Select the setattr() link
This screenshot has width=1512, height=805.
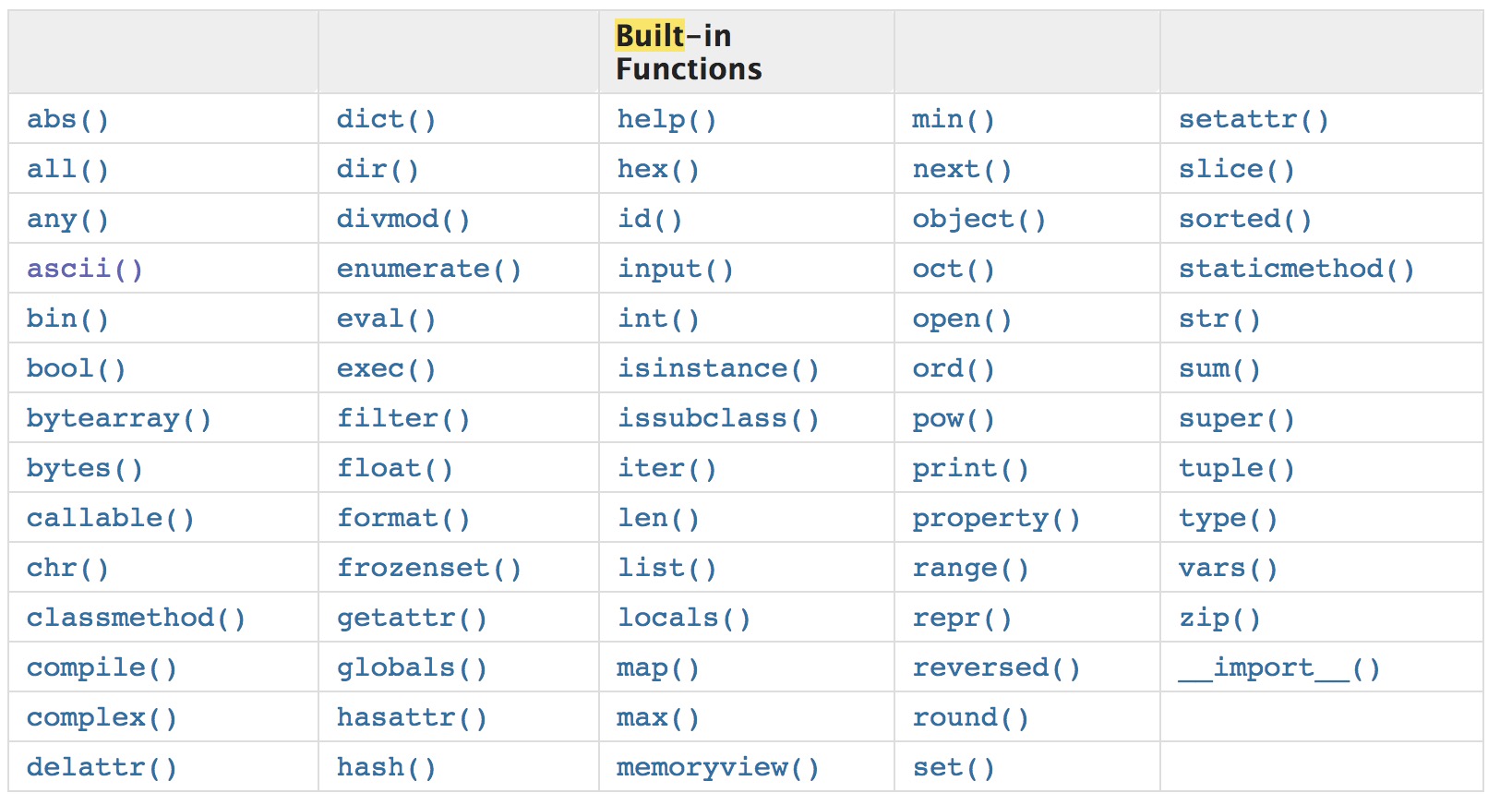[1254, 119]
